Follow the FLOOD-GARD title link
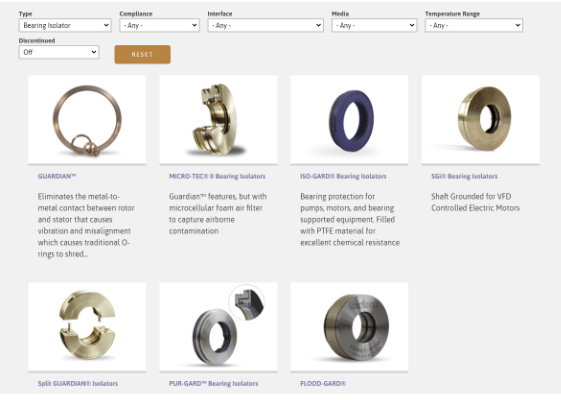This screenshot has width=561, height=400. [323, 383]
